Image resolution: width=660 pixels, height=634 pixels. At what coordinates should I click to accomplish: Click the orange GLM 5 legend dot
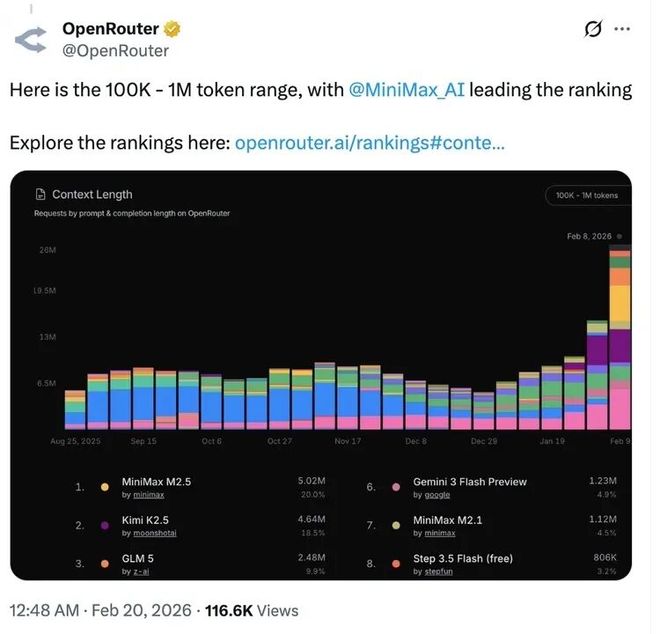pyautogui.click(x=106, y=564)
